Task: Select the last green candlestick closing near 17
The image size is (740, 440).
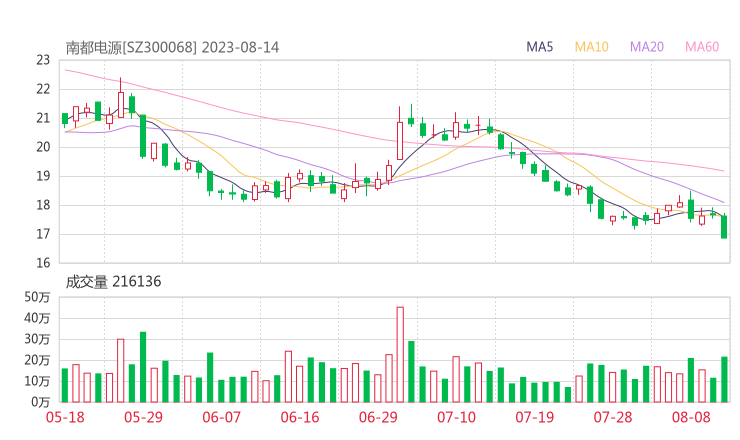Action: click(x=724, y=227)
